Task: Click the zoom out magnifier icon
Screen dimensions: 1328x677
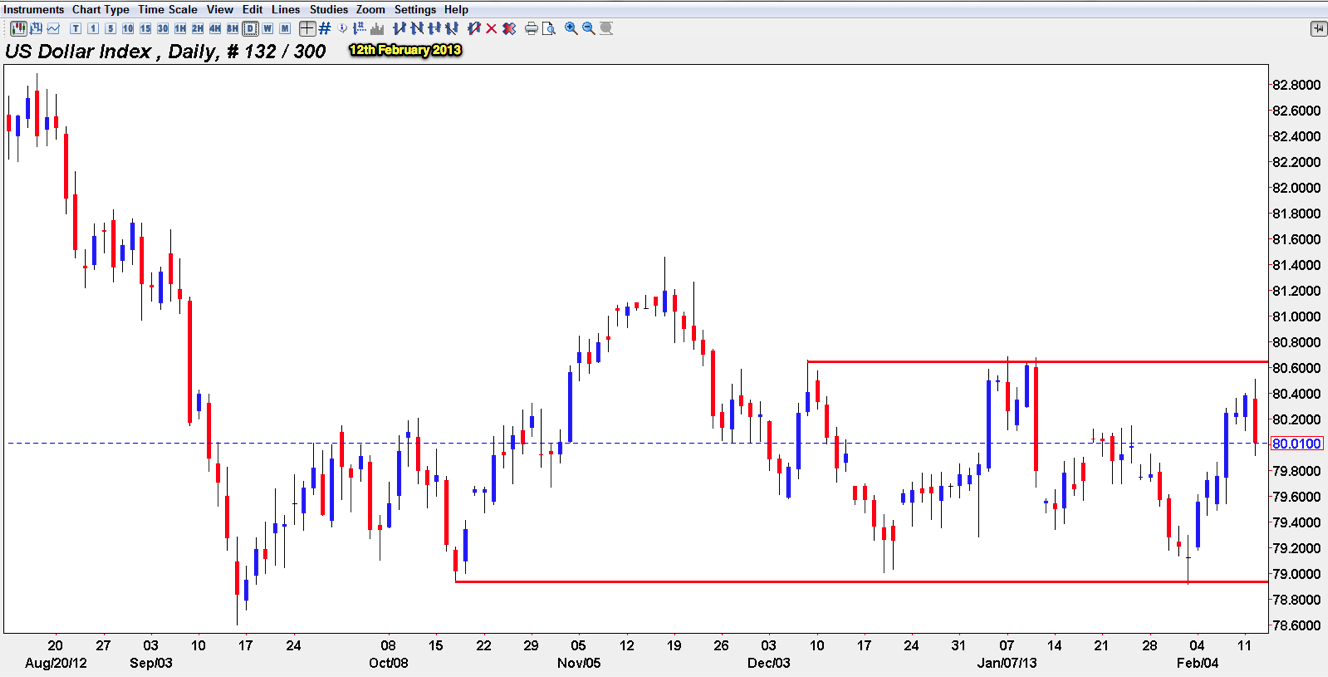Action: point(588,28)
